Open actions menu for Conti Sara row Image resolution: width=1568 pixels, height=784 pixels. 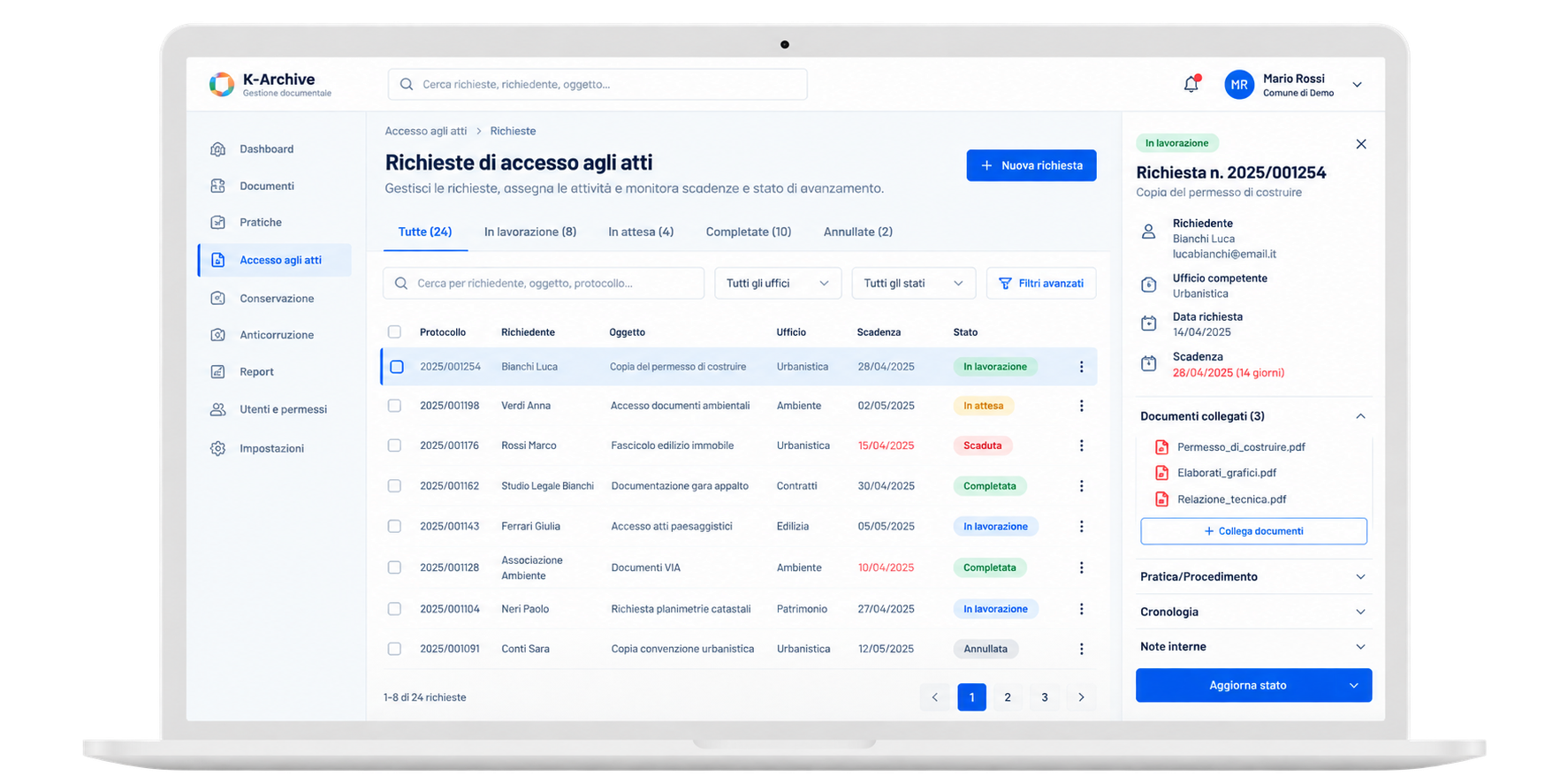coord(1081,649)
